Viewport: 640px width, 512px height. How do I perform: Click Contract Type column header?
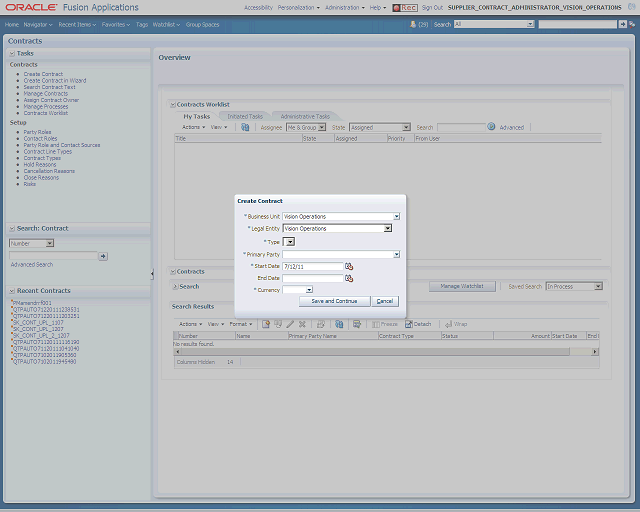(409, 336)
